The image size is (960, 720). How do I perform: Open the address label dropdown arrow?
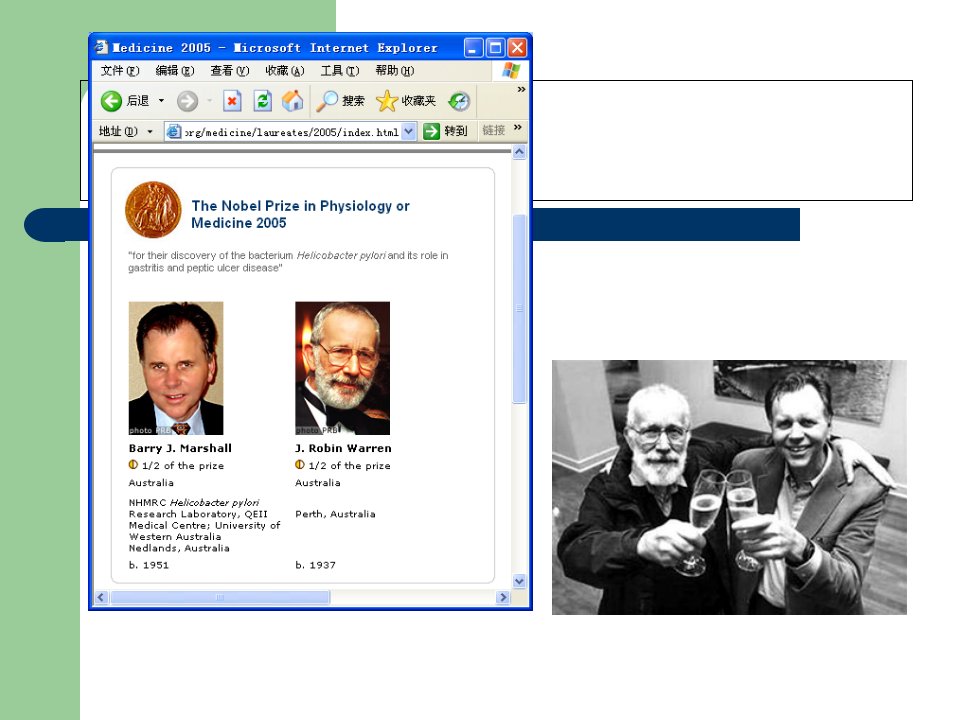[x=150, y=131]
